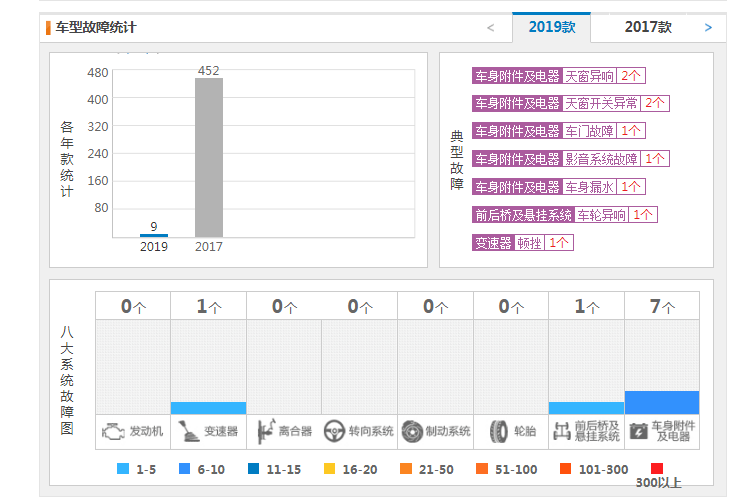729x503 pixels.
Task: Click the suspension (前后桥及悬挂系统) icon
Action: tap(562, 431)
